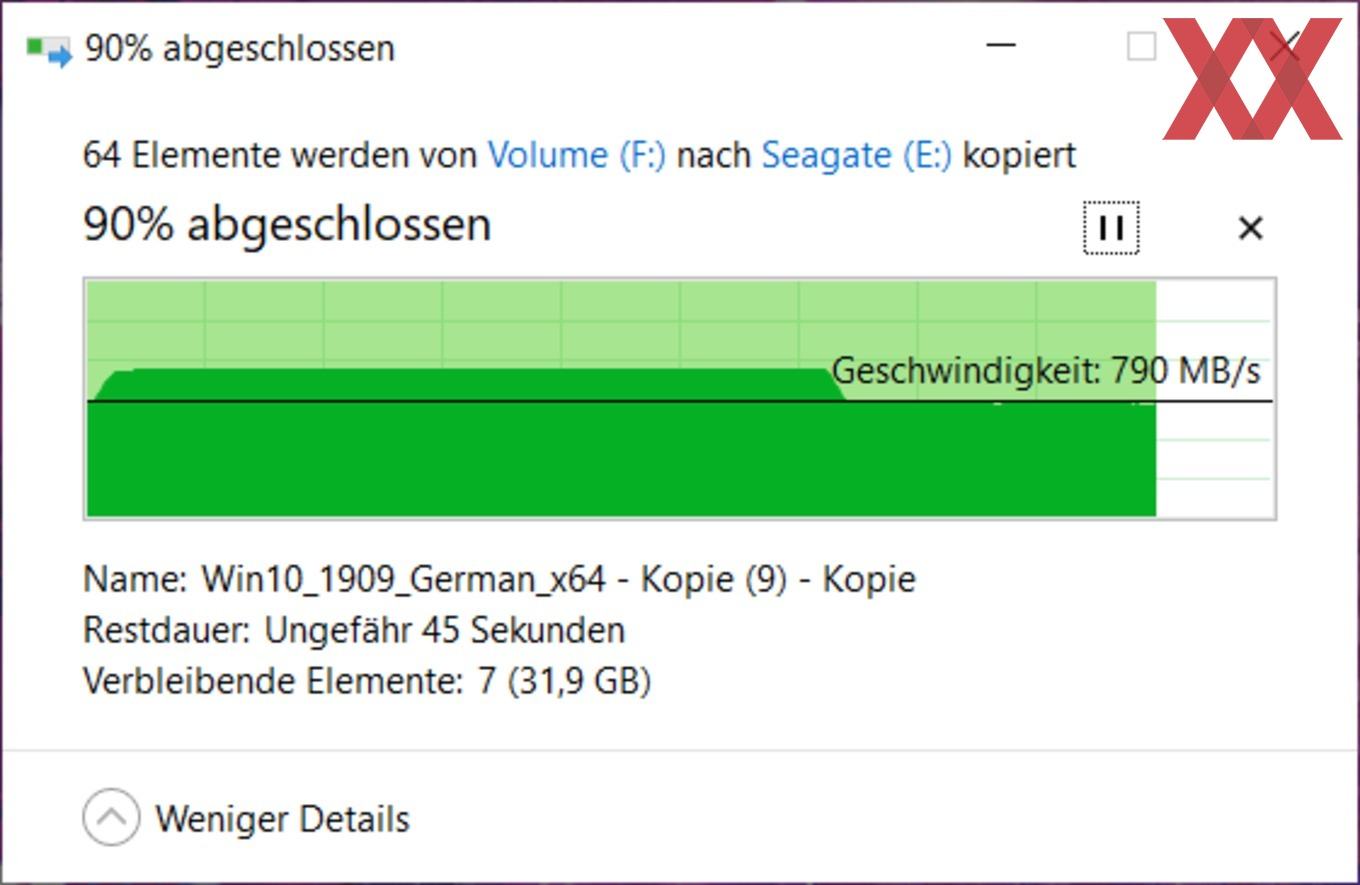This screenshot has width=1360, height=885.
Task: Cancel the copy with the X button
Action: point(1250,228)
